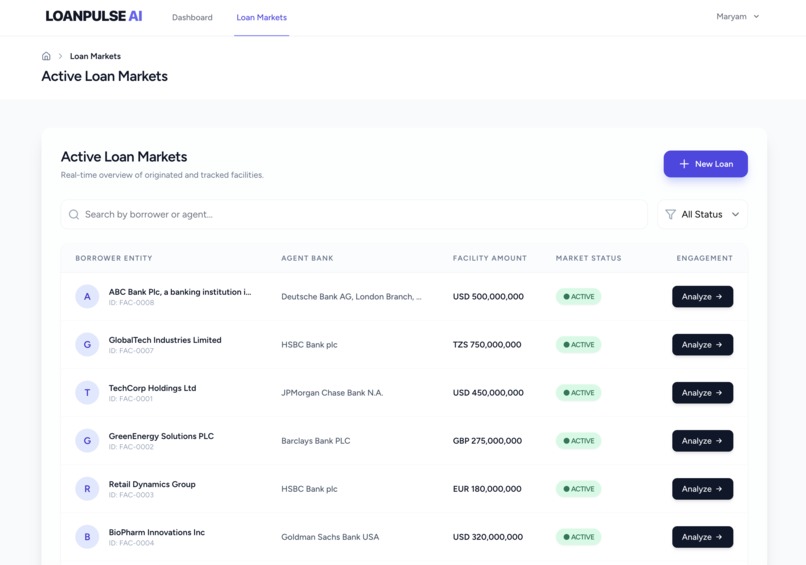This screenshot has width=806, height=565.
Task: Click the ID: FAC-0008 label
Action: 131,303
